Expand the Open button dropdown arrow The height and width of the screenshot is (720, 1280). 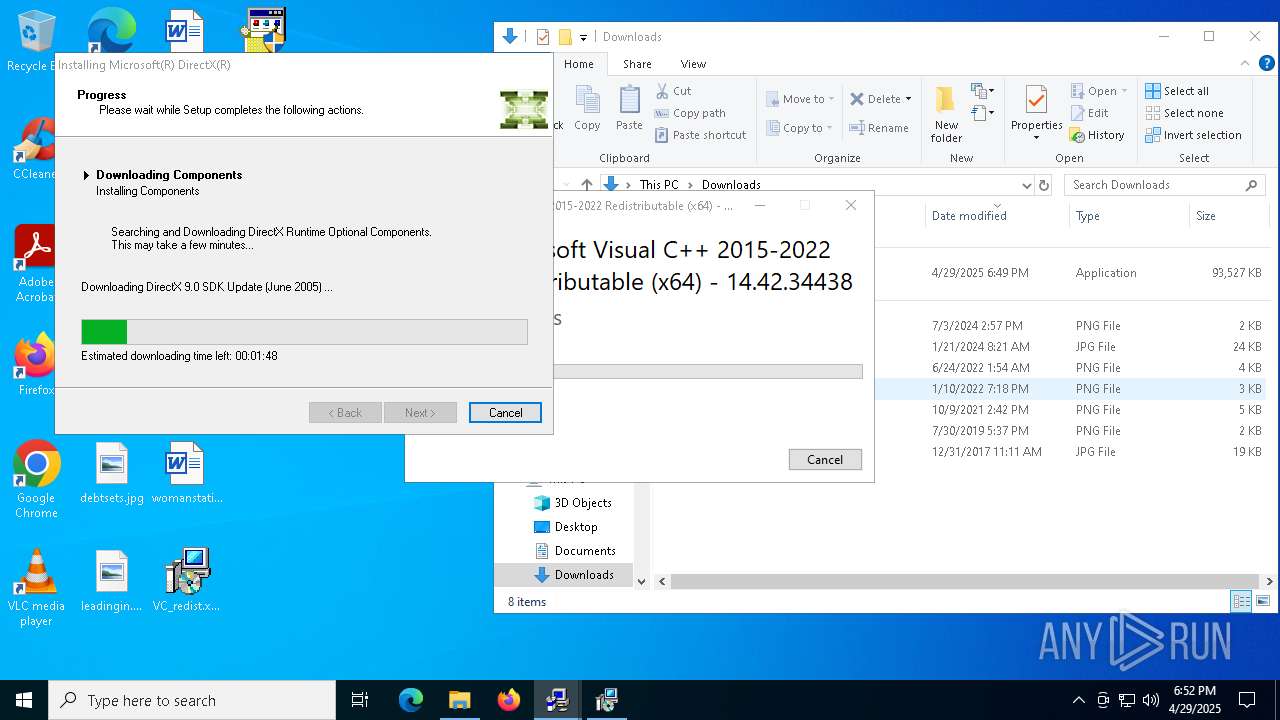coord(1124,91)
